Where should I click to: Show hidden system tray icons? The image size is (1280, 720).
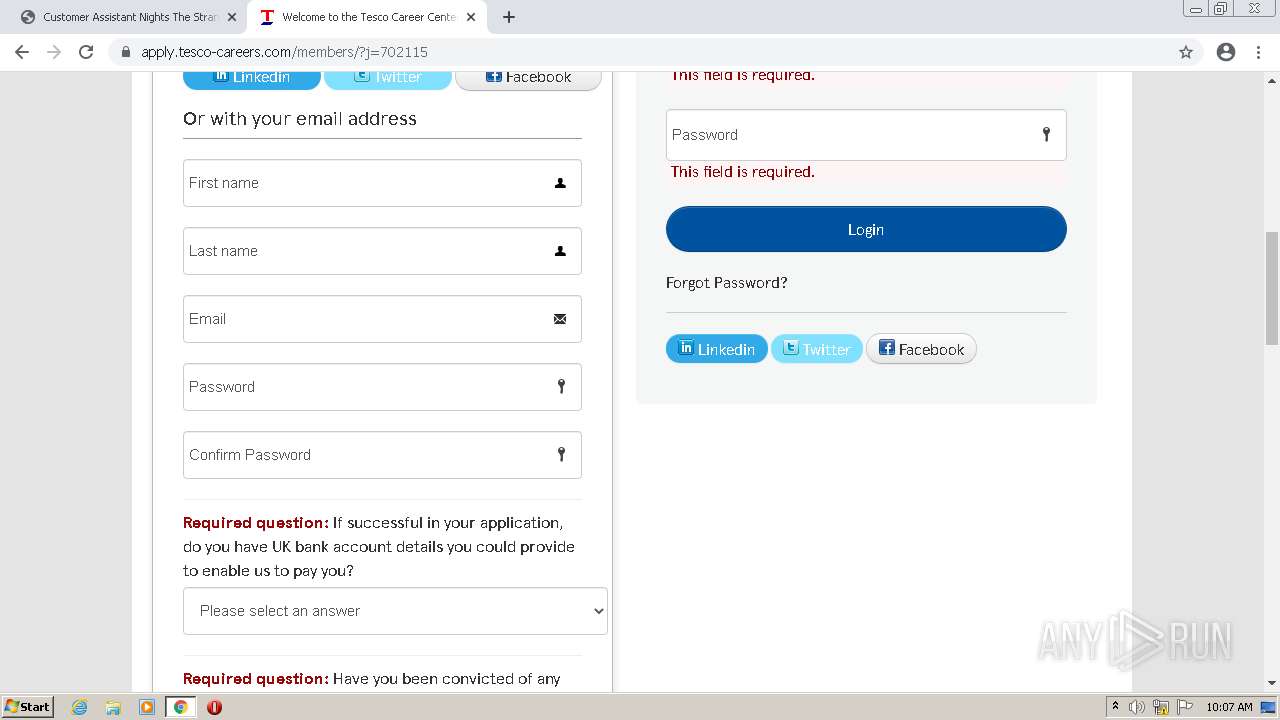tap(1115, 707)
